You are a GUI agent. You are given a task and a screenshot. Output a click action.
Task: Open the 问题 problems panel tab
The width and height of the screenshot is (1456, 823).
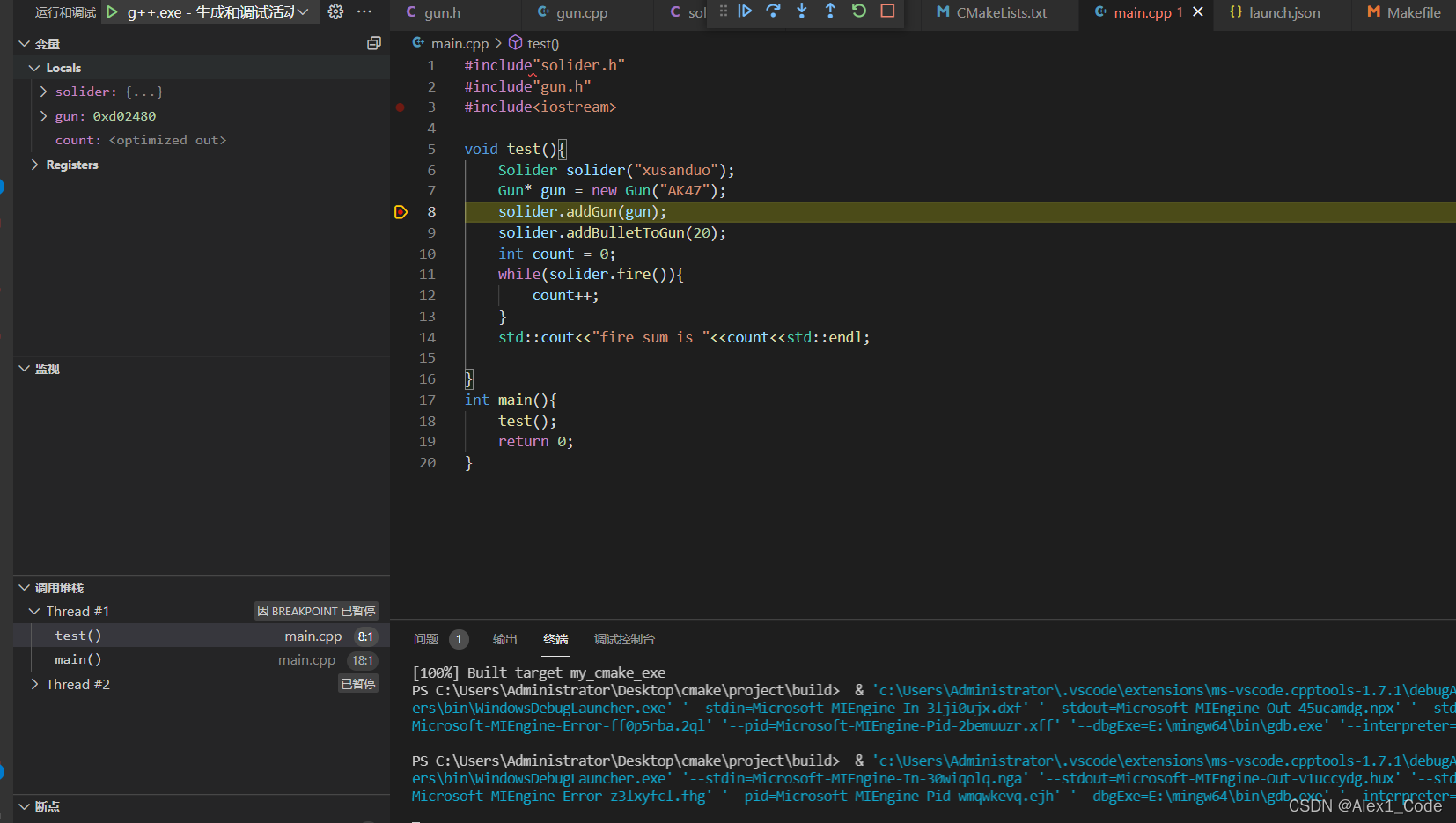(x=426, y=639)
